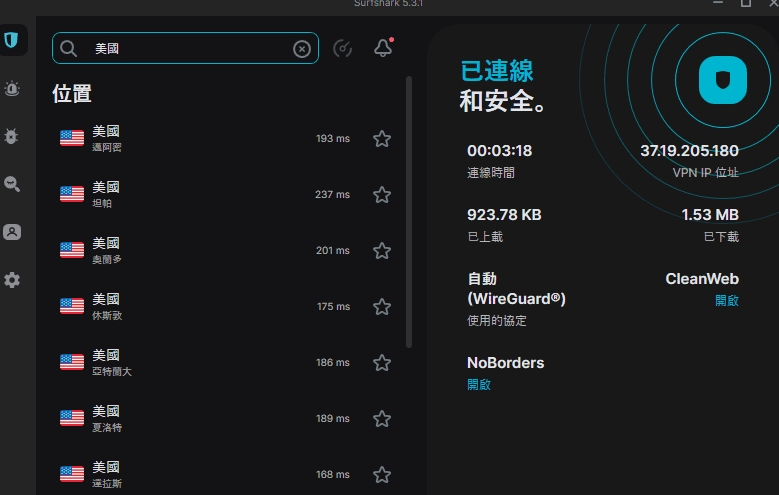
Task: Click the location list vertical scrollbar
Action: pyautogui.click(x=409, y=212)
